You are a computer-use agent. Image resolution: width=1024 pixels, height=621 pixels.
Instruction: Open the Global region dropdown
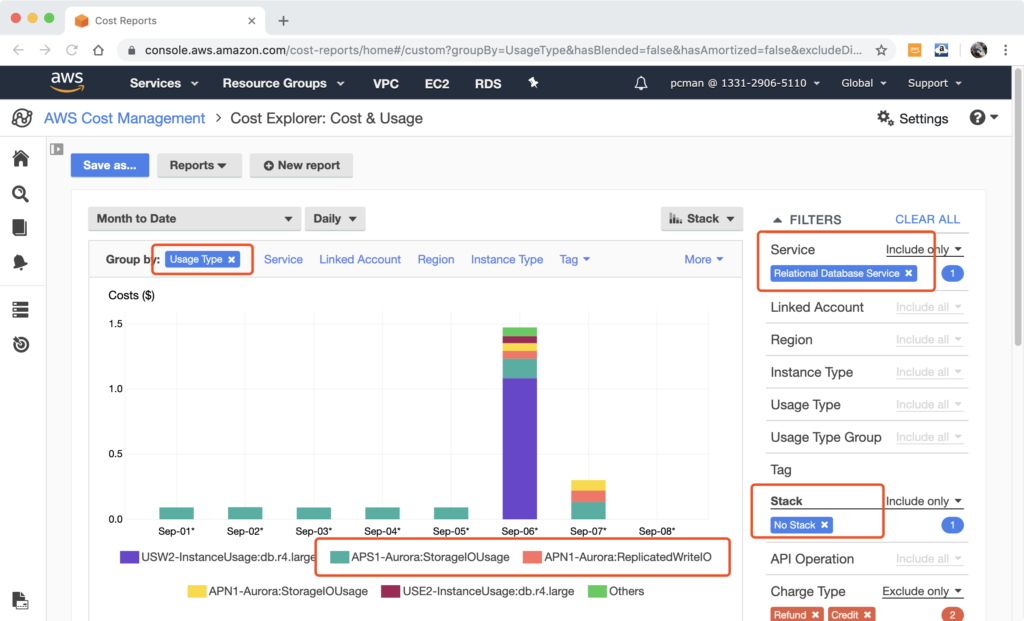click(x=863, y=83)
